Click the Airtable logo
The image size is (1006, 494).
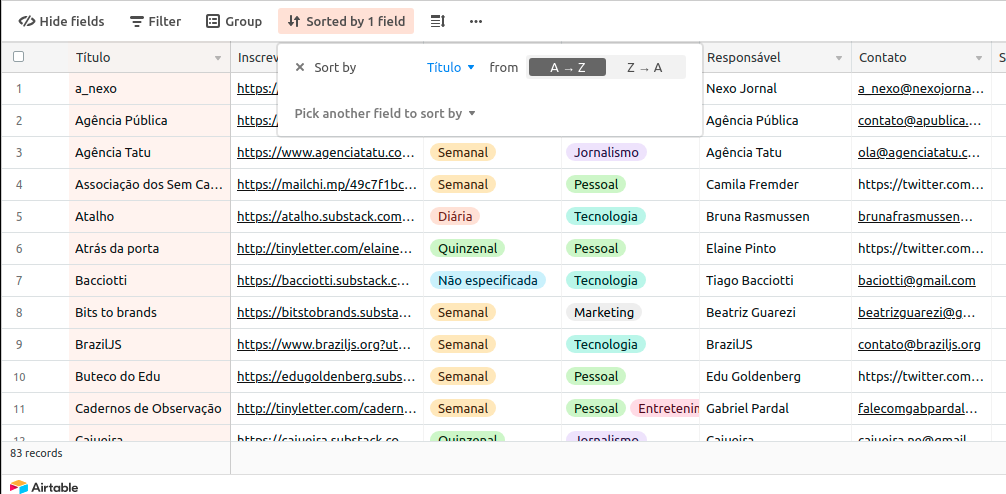coord(44,487)
